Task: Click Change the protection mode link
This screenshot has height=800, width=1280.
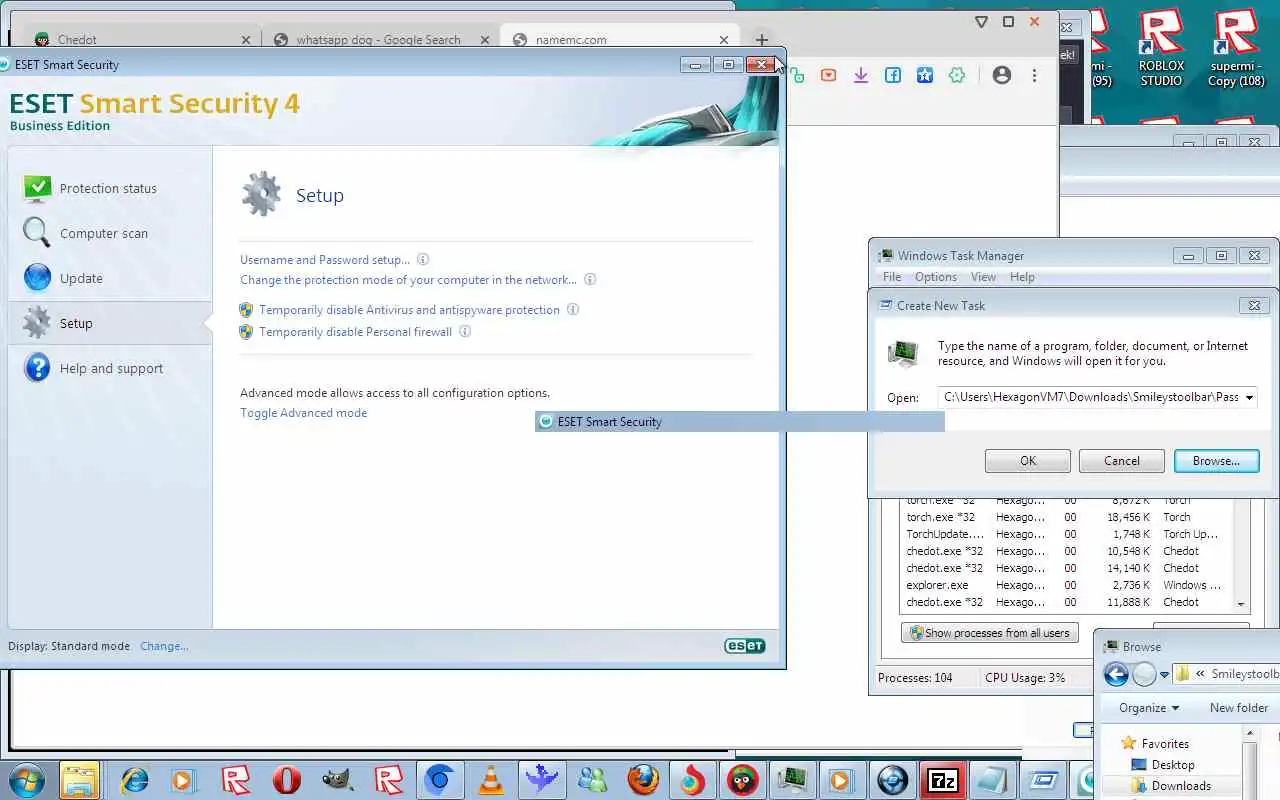Action: tap(408, 280)
